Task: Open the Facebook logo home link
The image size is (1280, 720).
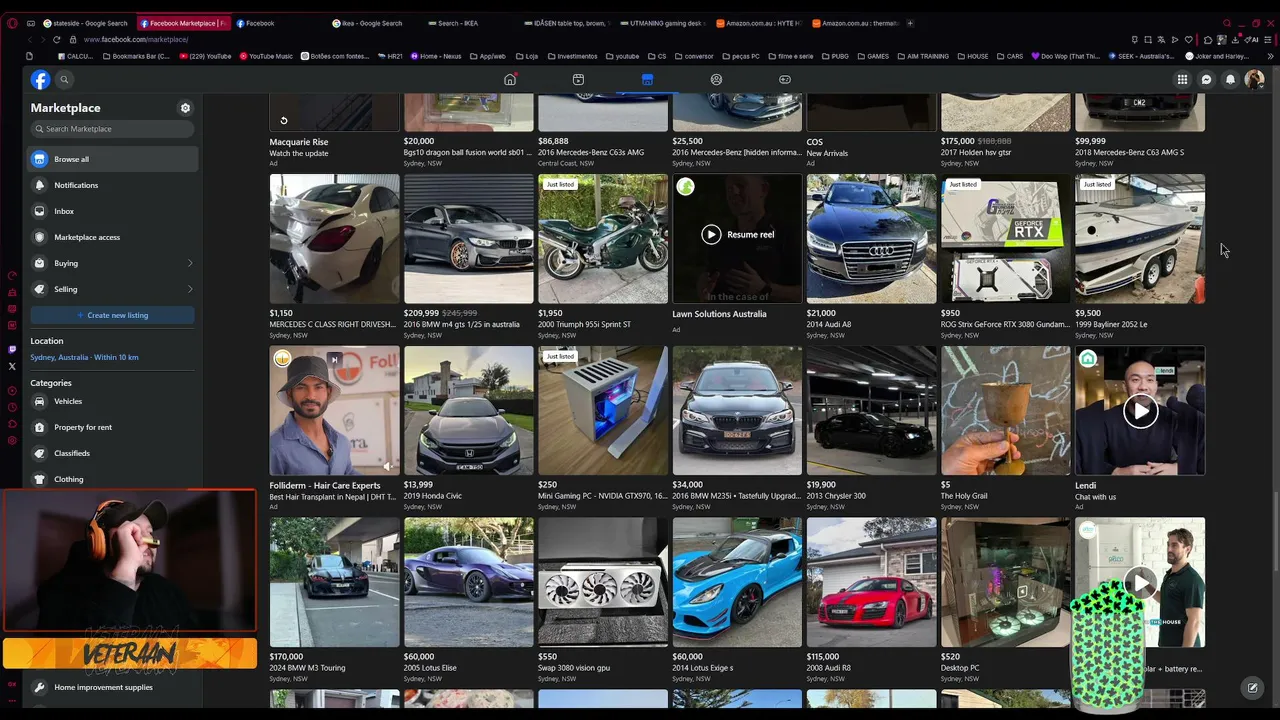Action: (x=40, y=80)
